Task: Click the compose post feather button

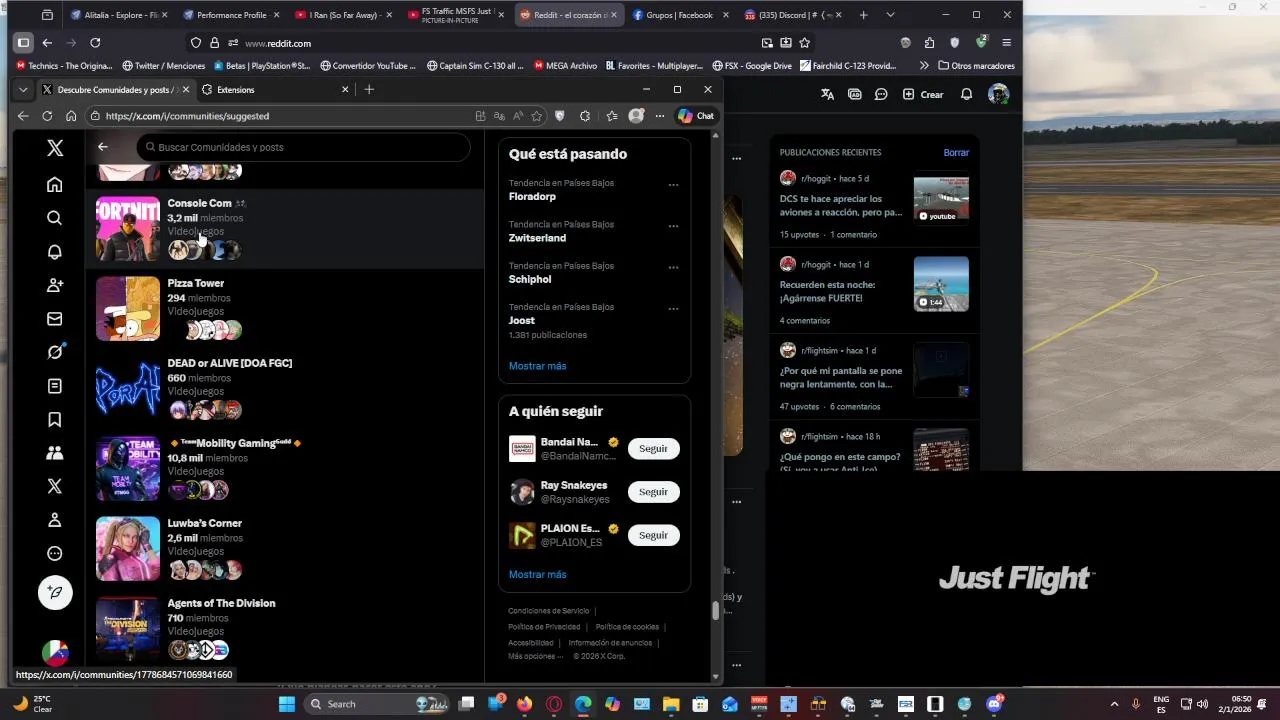Action: click(x=55, y=592)
